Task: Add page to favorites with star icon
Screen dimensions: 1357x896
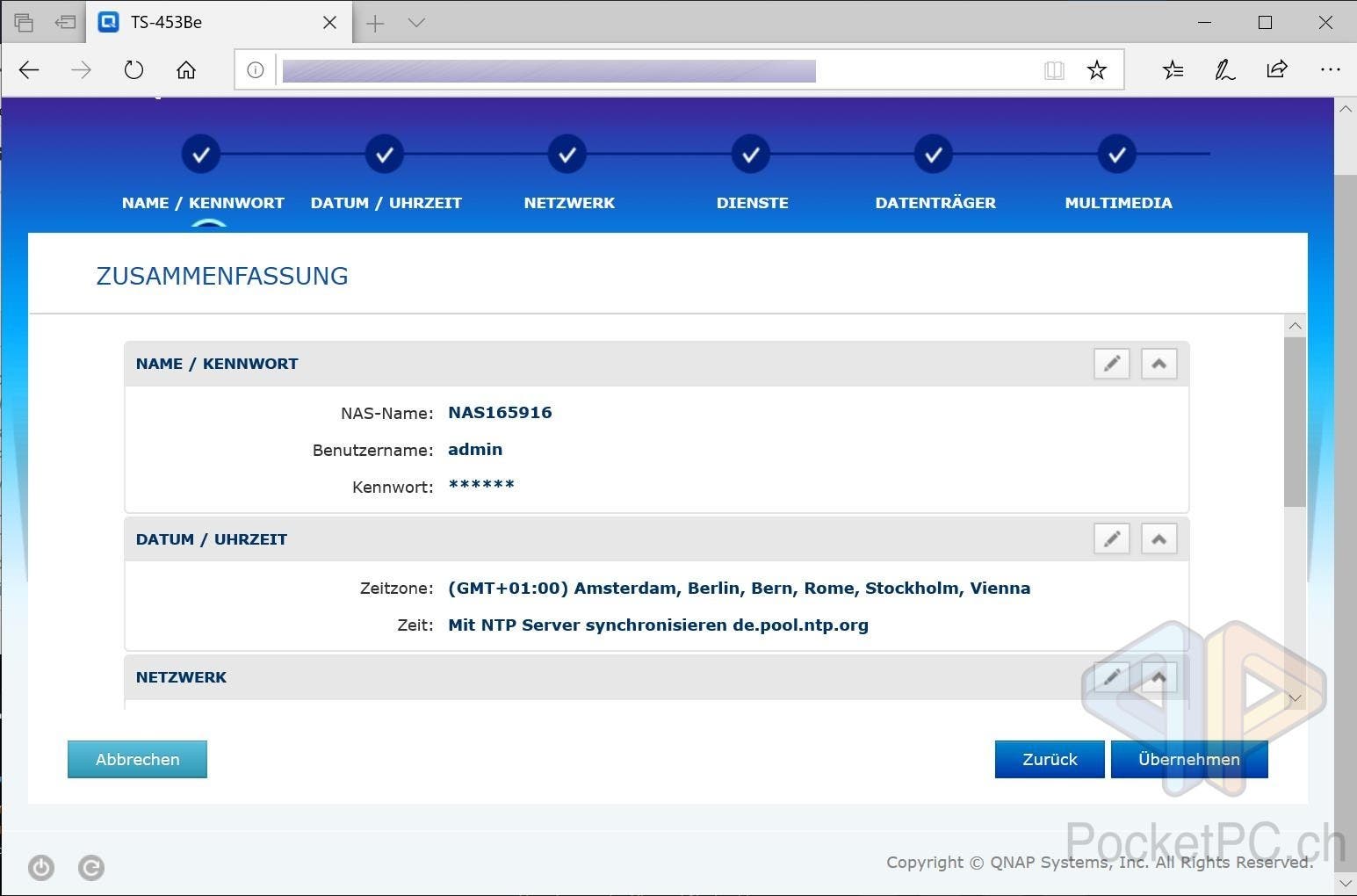Action: [1096, 70]
